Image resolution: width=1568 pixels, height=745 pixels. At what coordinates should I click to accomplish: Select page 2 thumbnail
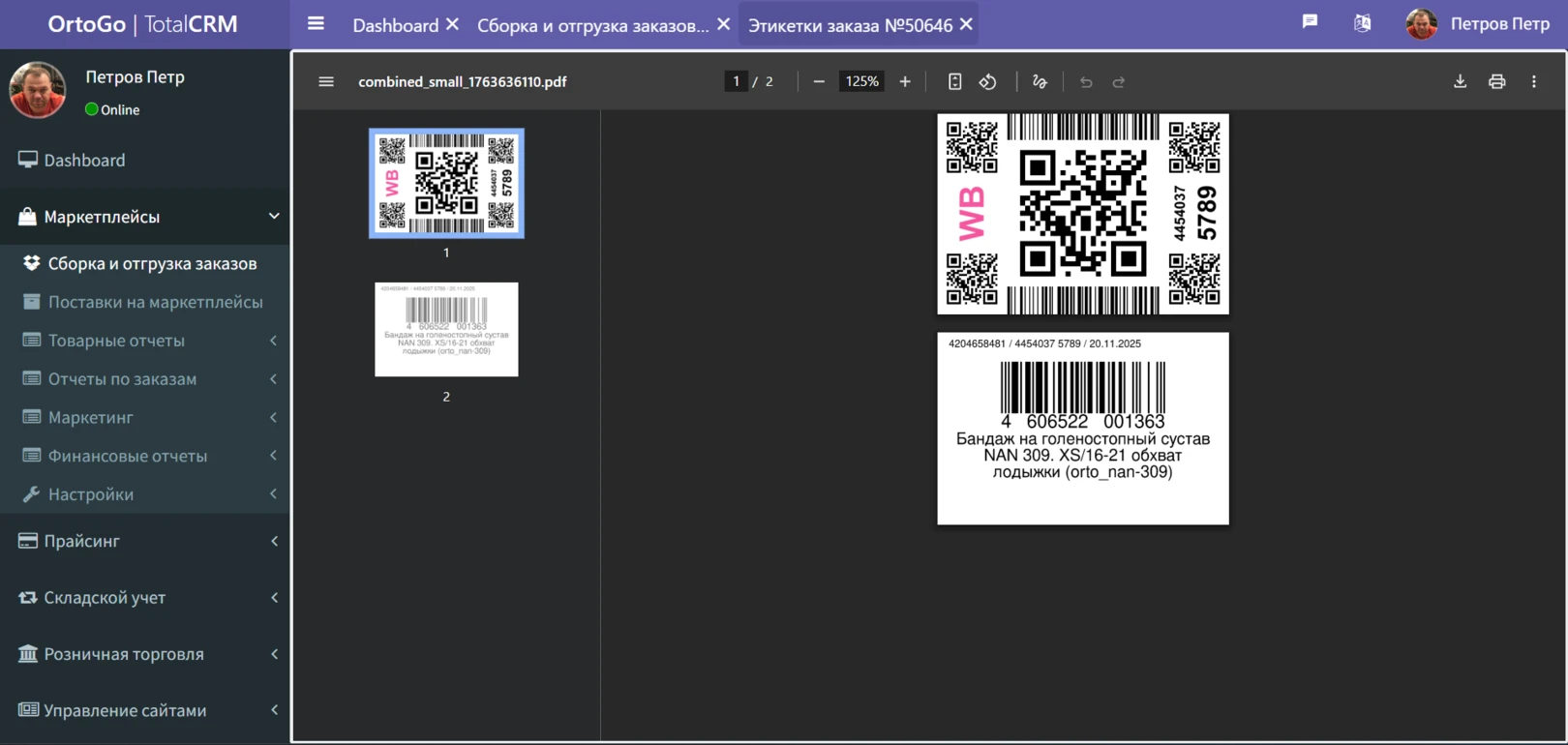[446, 330]
